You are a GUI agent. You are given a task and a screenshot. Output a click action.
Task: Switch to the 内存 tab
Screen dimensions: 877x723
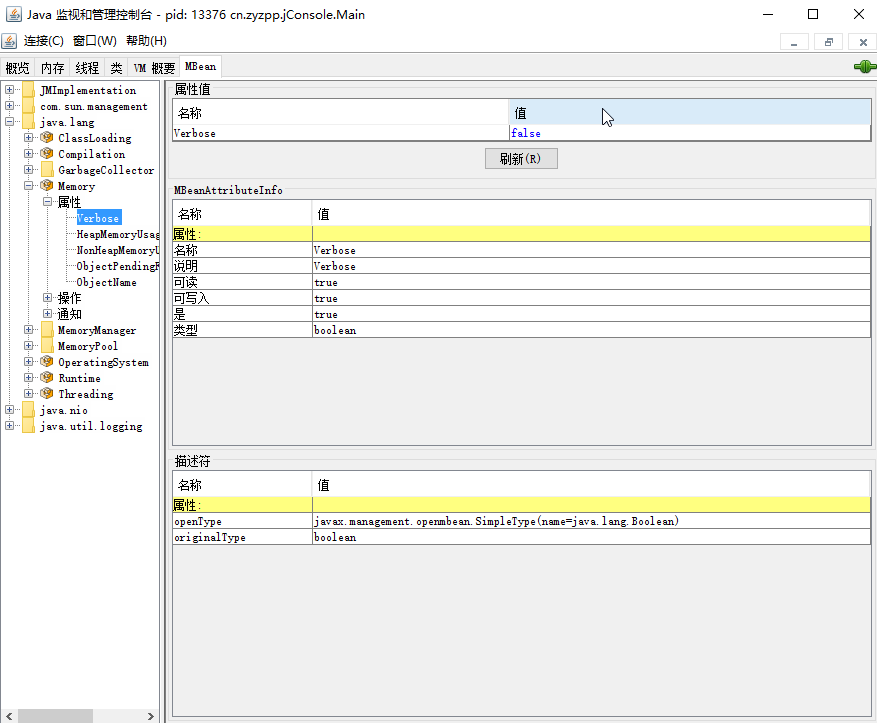tap(52, 68)
